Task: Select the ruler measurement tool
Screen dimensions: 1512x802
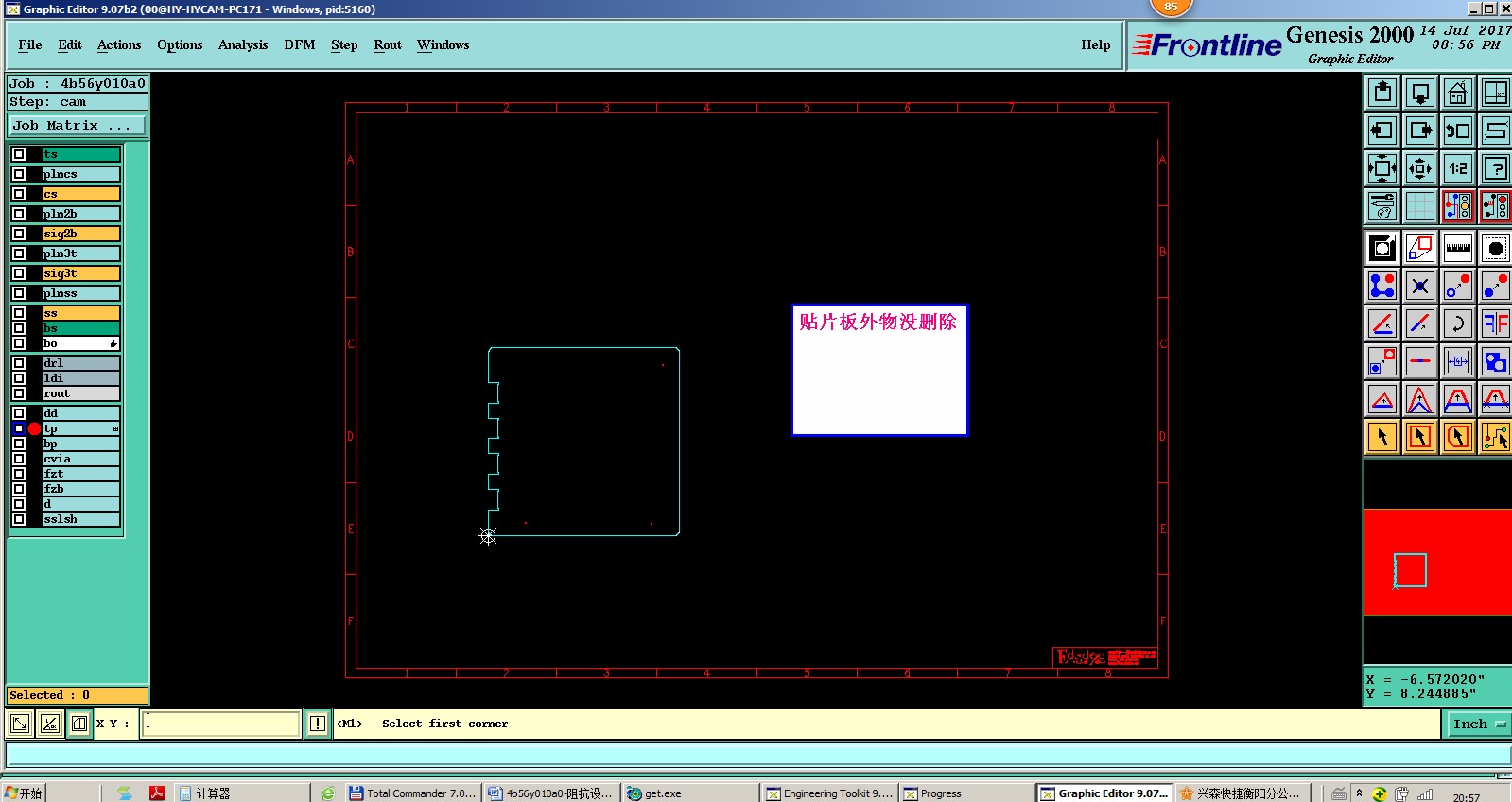Action: 1458,248
